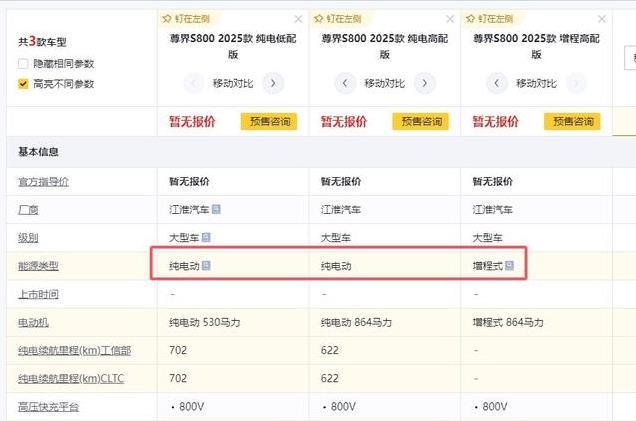Pin the 增程高配版 column to the left
This screenshot has height=421, width=636.
pyautogui.click(x=489, y=19)
